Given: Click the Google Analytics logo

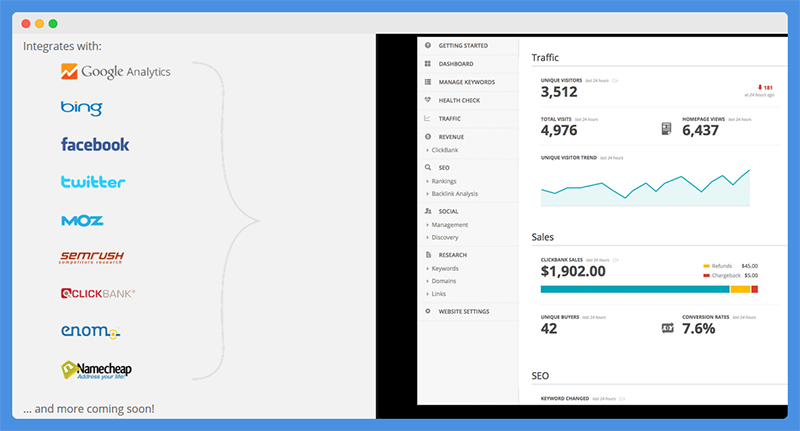Looking at the screenshot, I should point(116,71).
